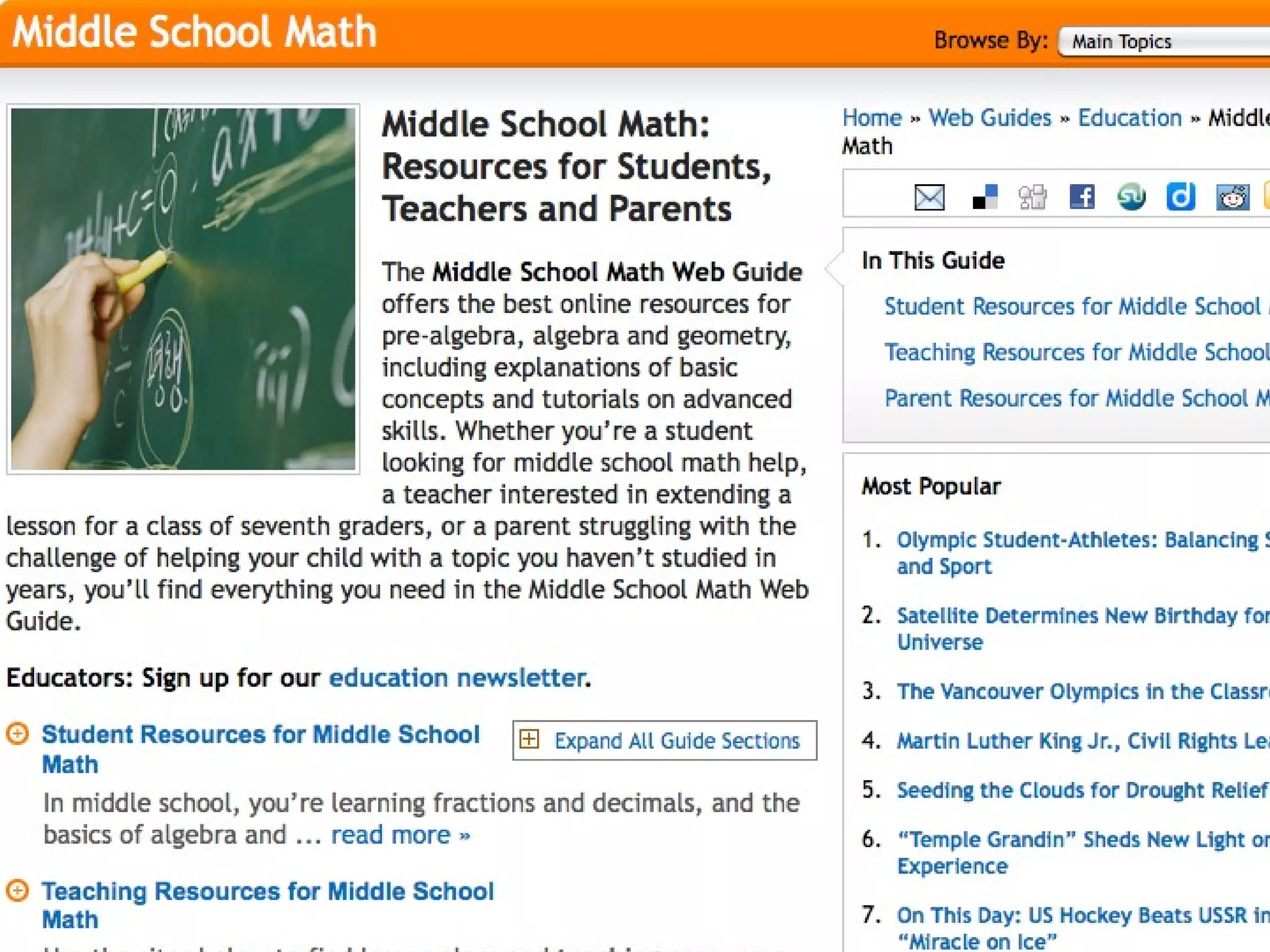
Task: Click the chalkboard math thumbnail image
Action: tap(183, 289)
